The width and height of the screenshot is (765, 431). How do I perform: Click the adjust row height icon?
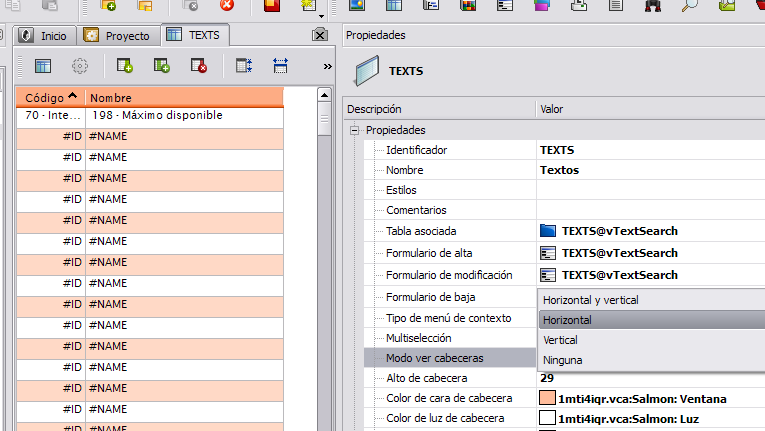coord(243,66)
